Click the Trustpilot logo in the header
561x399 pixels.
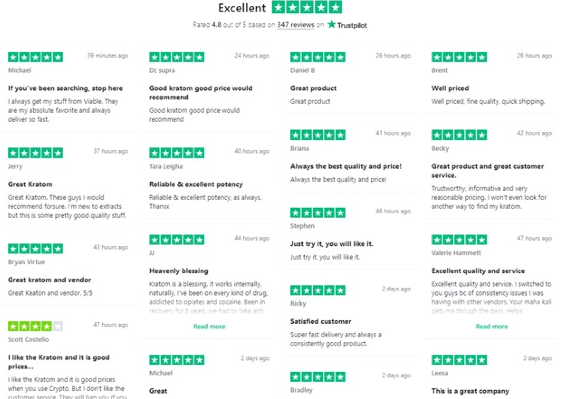(347, 25)
